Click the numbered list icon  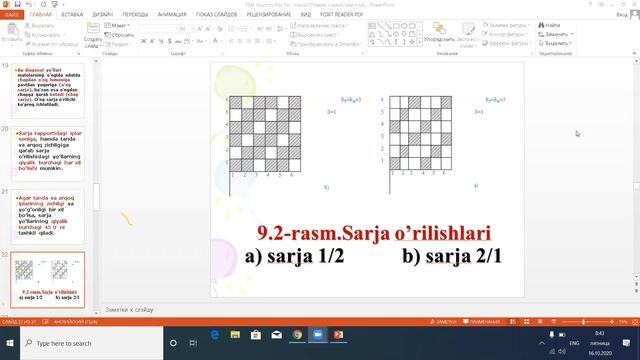tap(244, 29)
